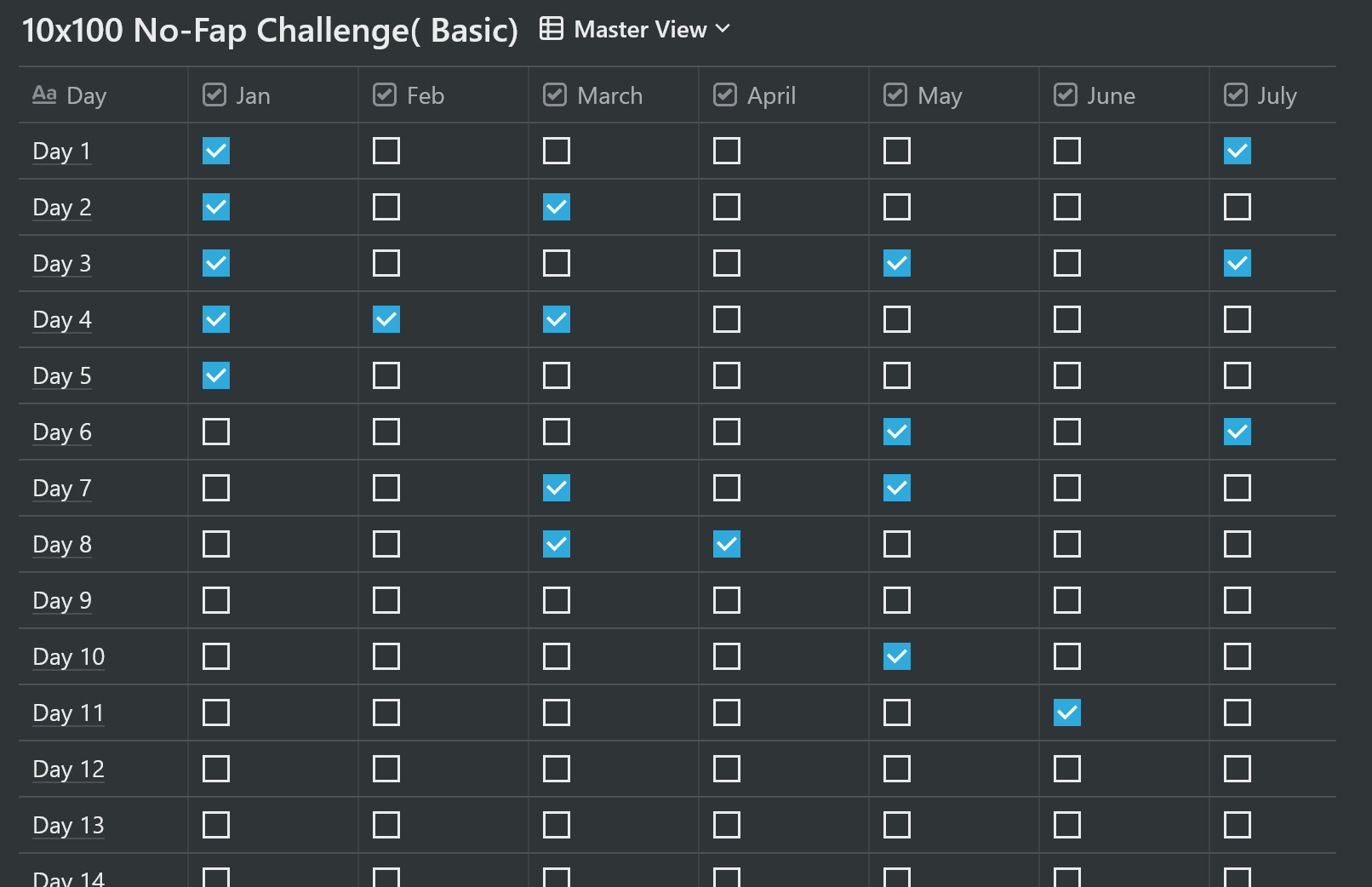1372x887 pixels.
Task: Click the text-type icon in Day header
Action: point(44,94)
